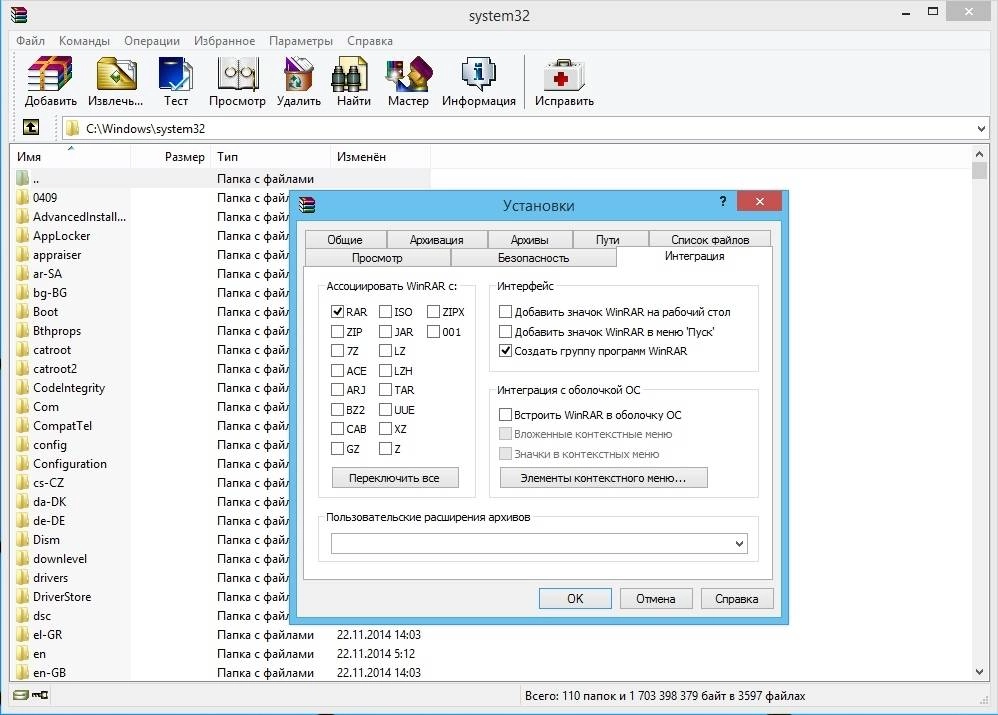
Task: Enable the 7Z association checkbox
Action: pyautogui.click(x=338, y=351)
